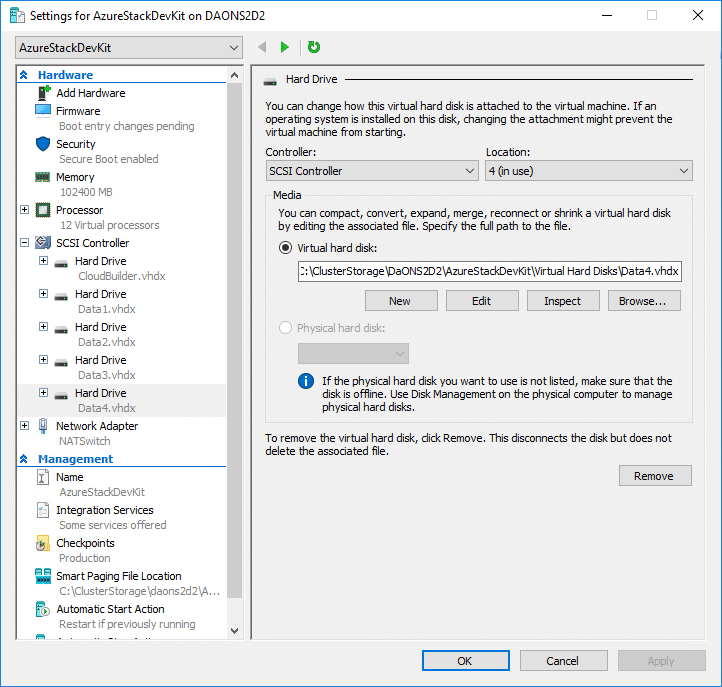This screenshot has width=722, height=687.
Task: Click the blue info icon near physical disk note
Action: point(306,381)
